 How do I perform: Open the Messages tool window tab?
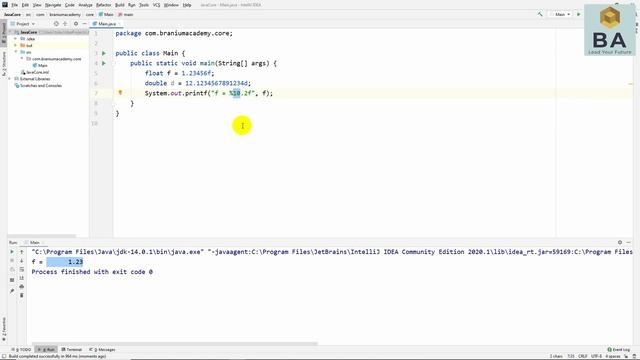coord(102,349)
